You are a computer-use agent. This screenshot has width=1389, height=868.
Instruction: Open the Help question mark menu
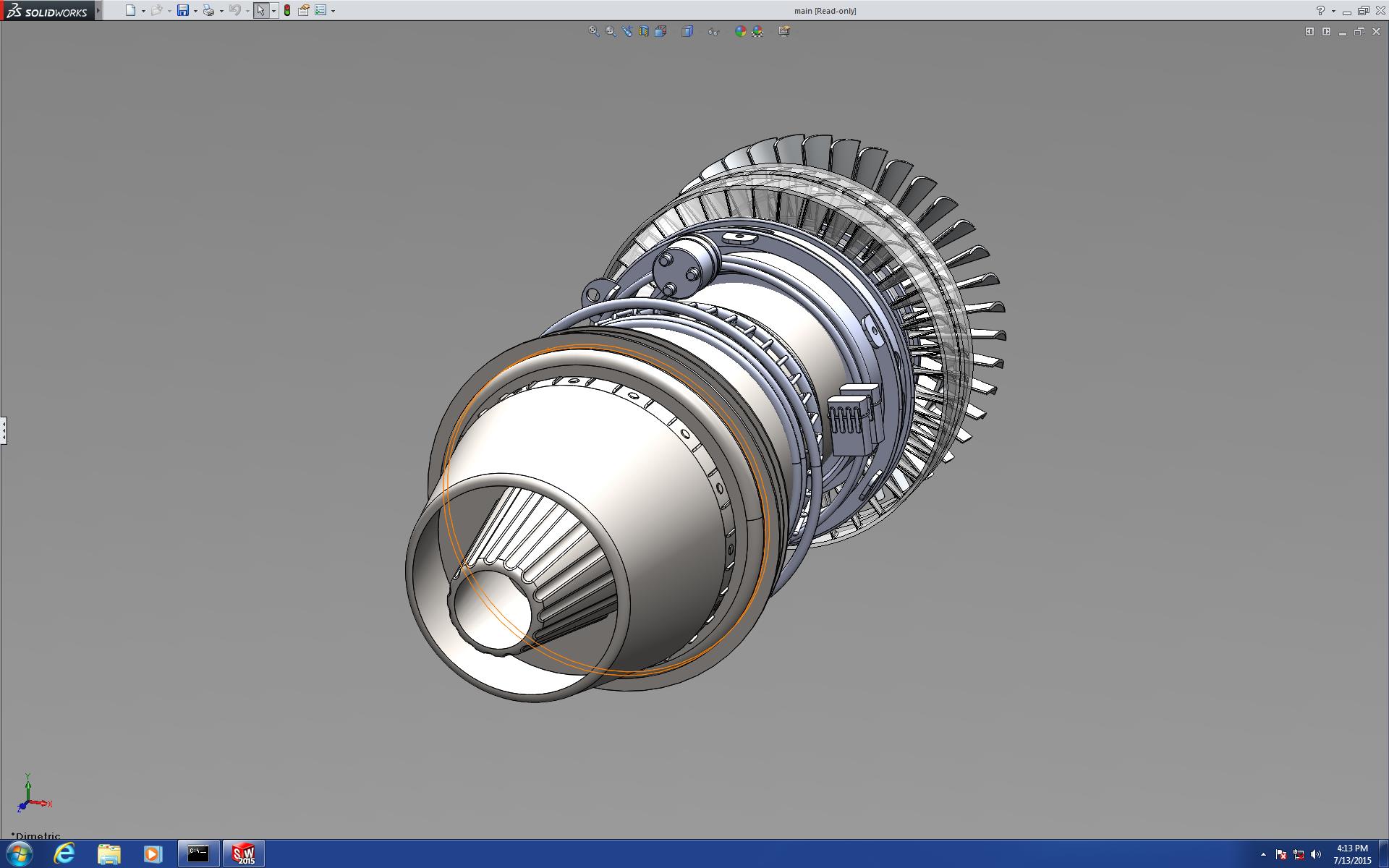(x=1320, y=10)
